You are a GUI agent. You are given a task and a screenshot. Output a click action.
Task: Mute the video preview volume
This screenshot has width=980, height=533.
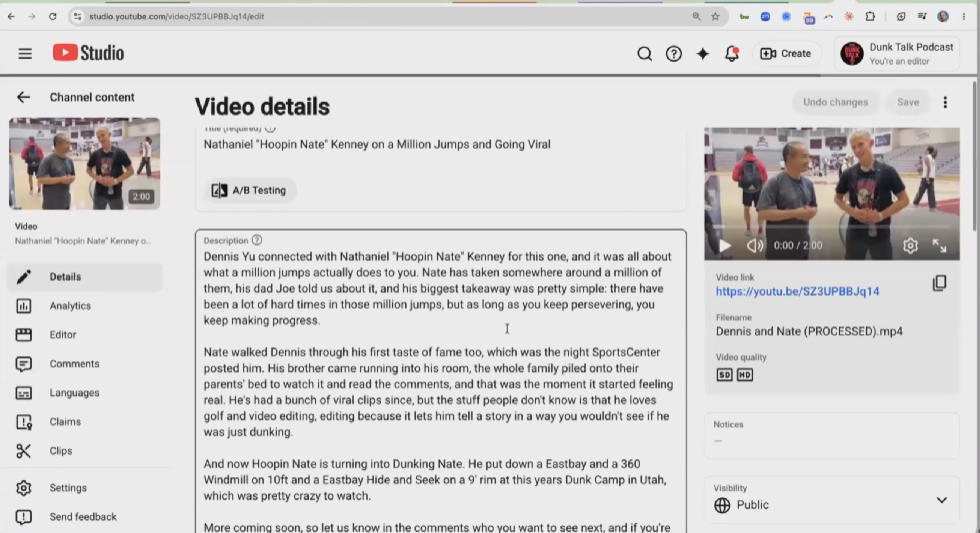[x=755, y=246]
